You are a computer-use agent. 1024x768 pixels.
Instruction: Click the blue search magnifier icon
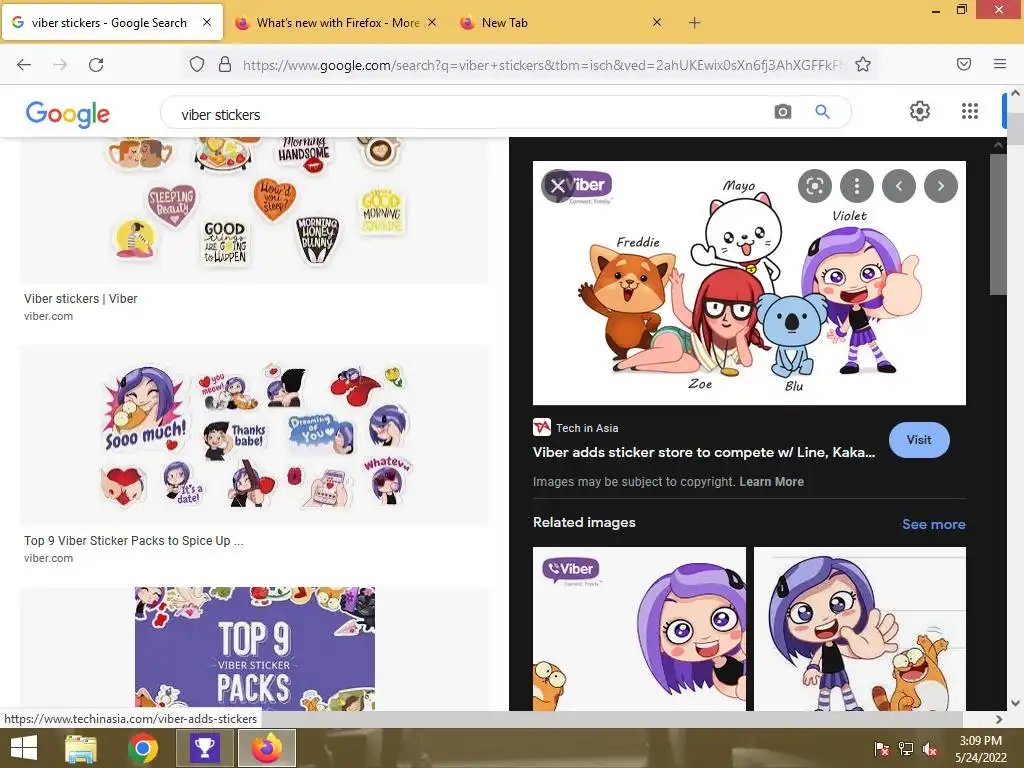[822, 112]
